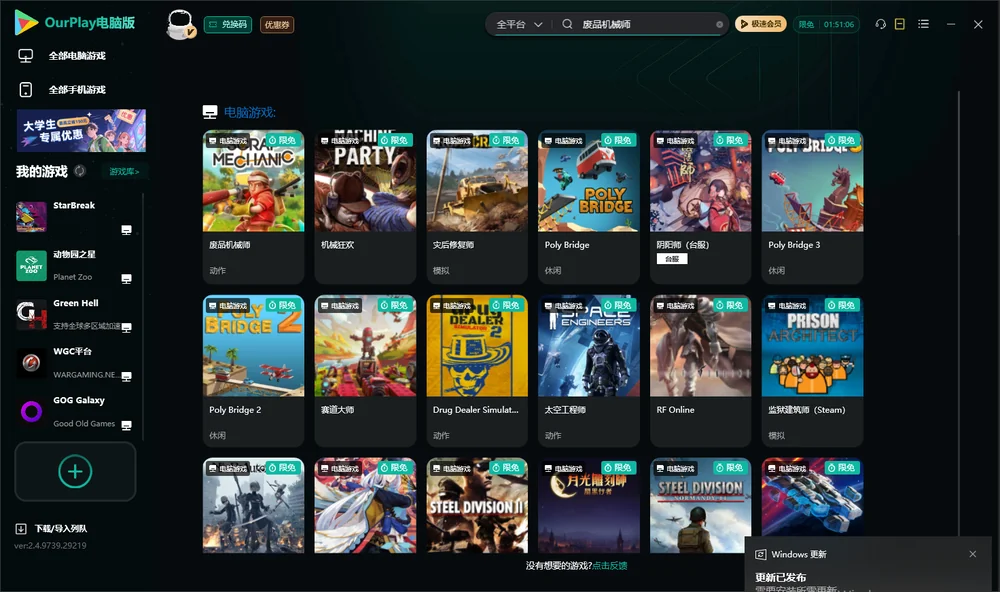Open the RF Online game card
The image size is (1000, 592).
coord(701,371)
